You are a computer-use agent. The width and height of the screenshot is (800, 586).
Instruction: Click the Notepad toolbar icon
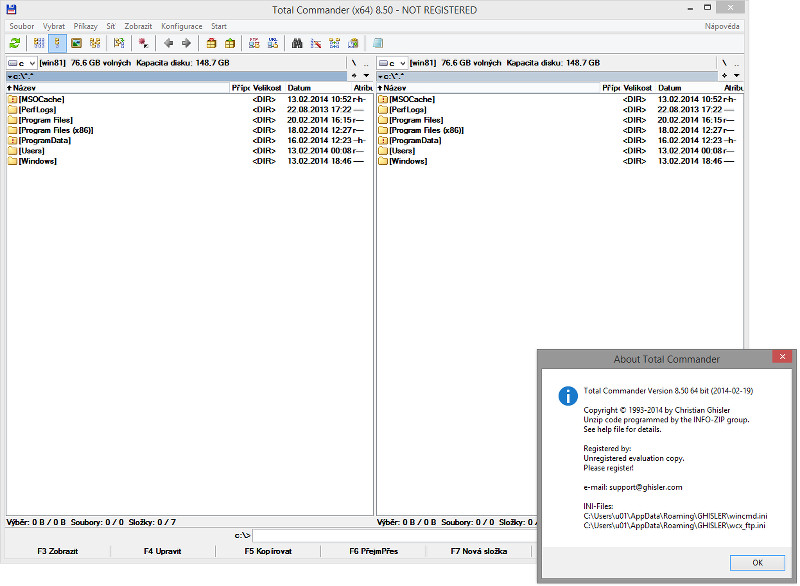[x=378, y=43]
